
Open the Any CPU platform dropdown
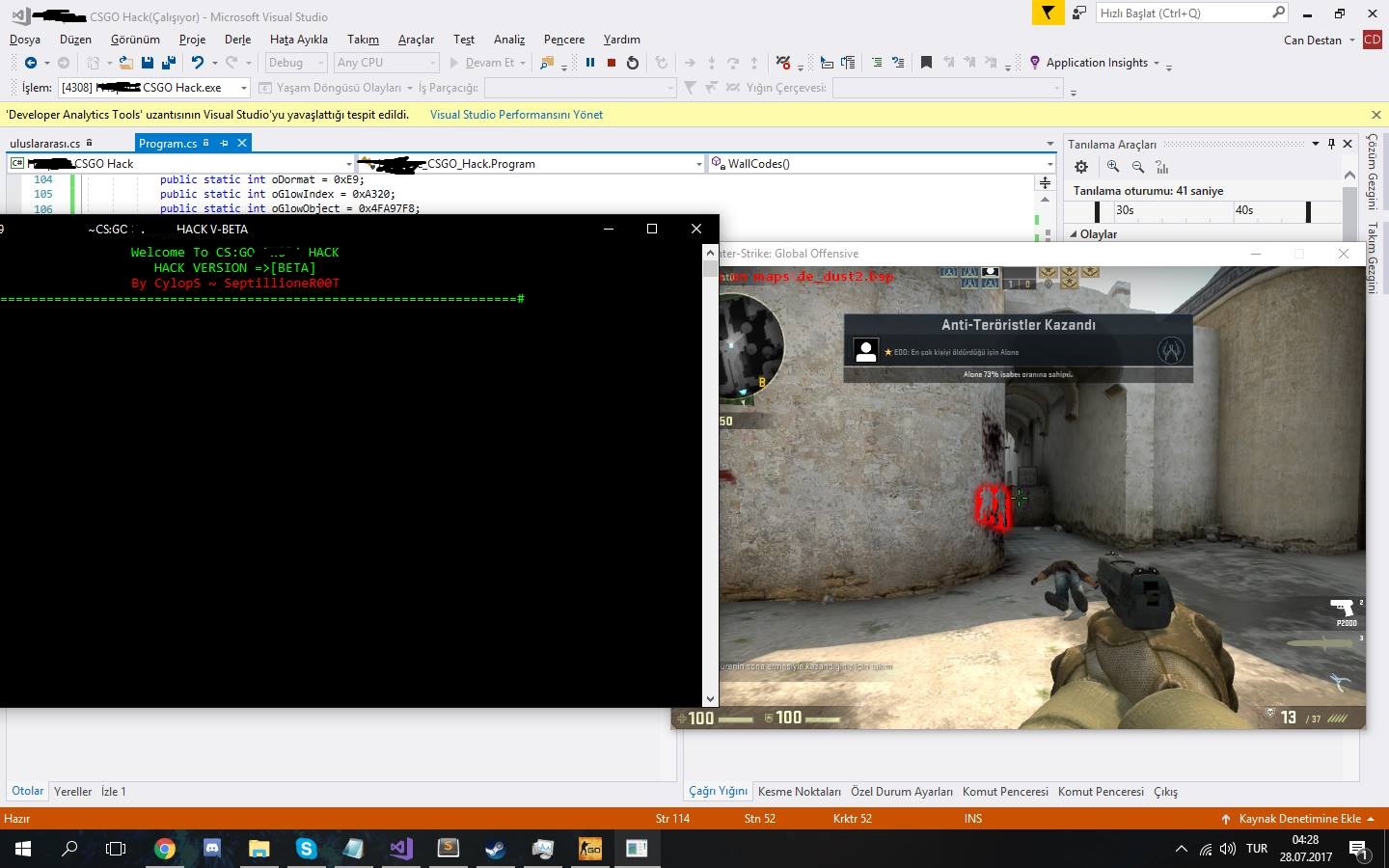tap(387, 63)
